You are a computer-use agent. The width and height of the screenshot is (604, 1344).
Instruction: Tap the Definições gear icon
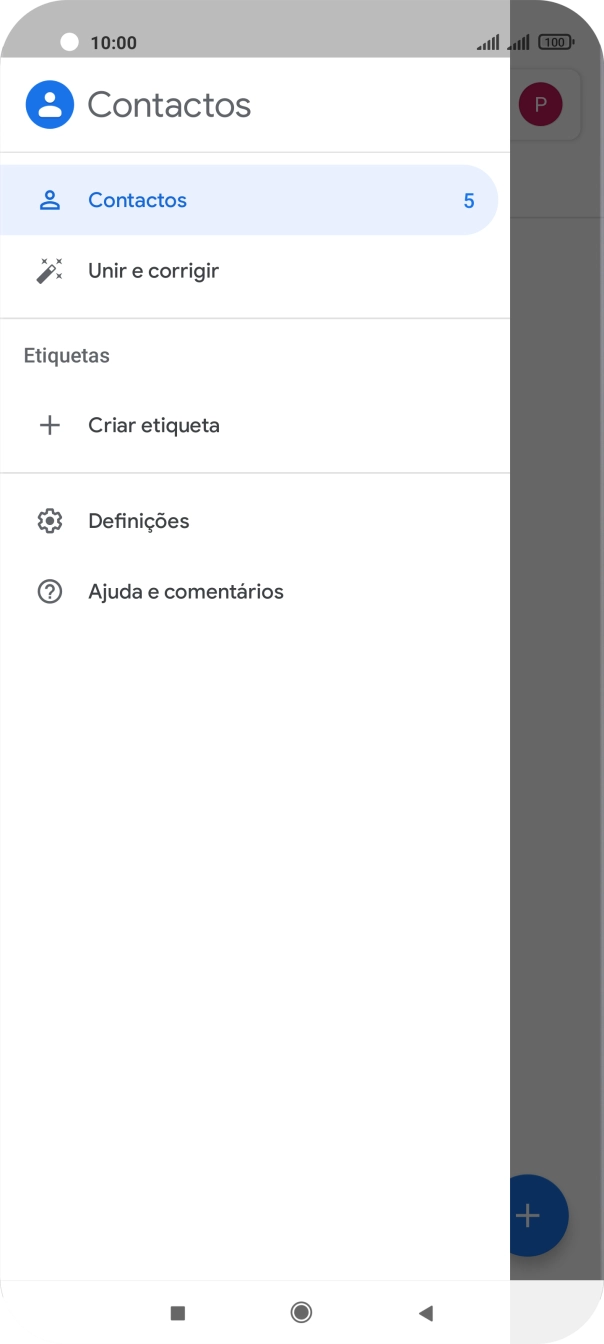pos(49,520)
